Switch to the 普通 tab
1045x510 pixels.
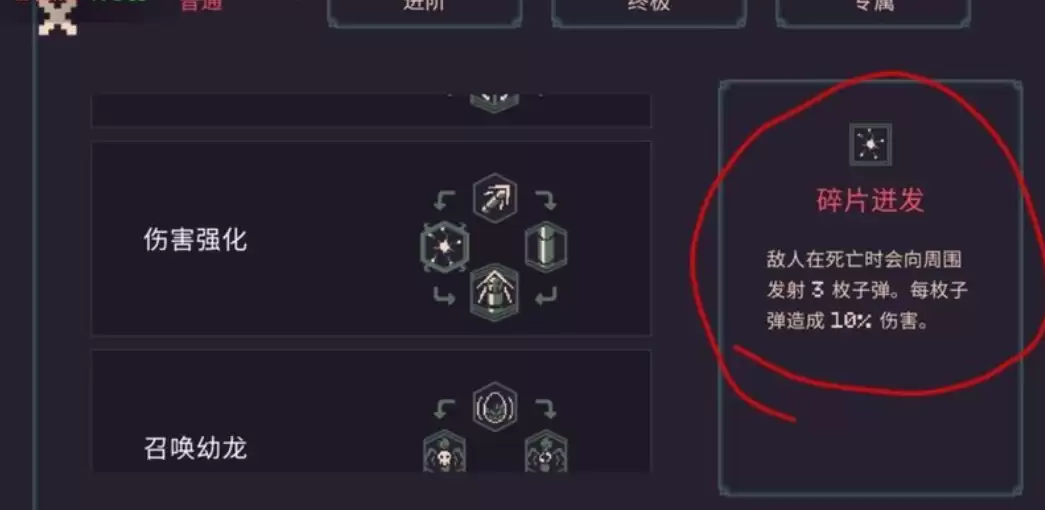[x=201, y=6]
